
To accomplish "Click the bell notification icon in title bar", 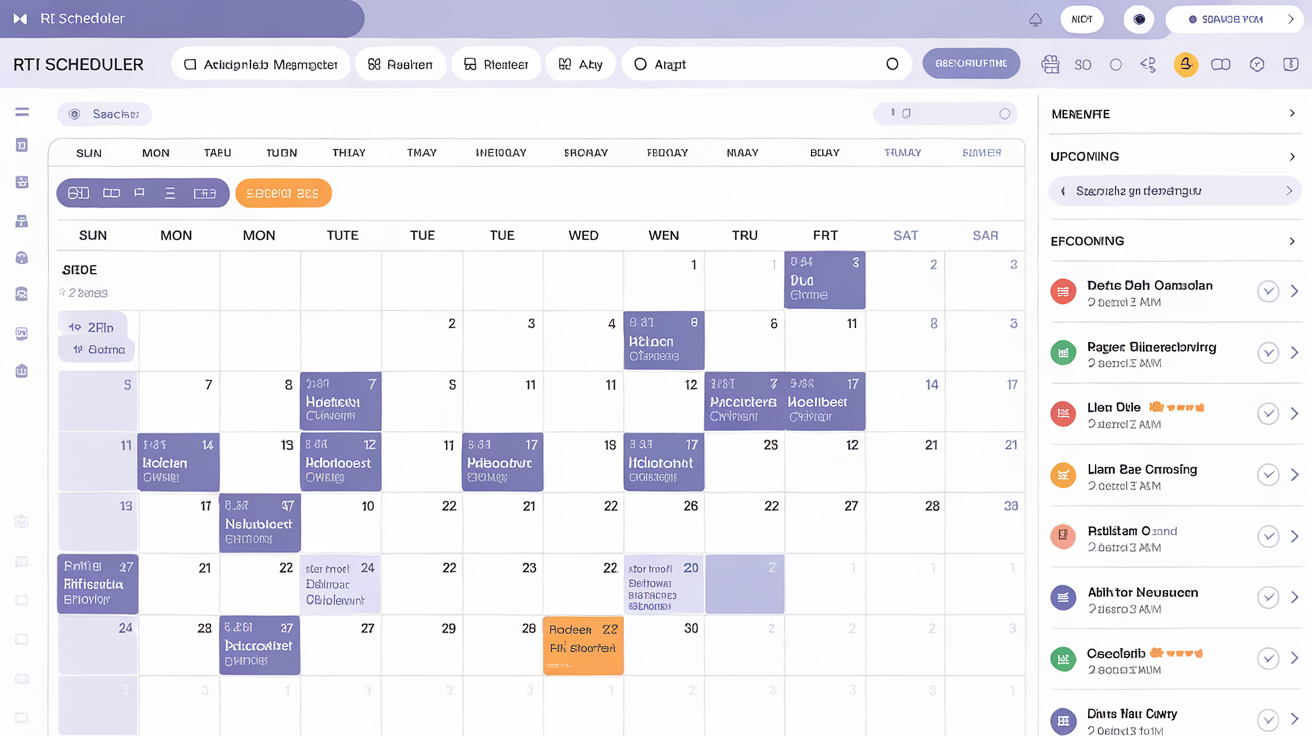I will [1036, 20].
